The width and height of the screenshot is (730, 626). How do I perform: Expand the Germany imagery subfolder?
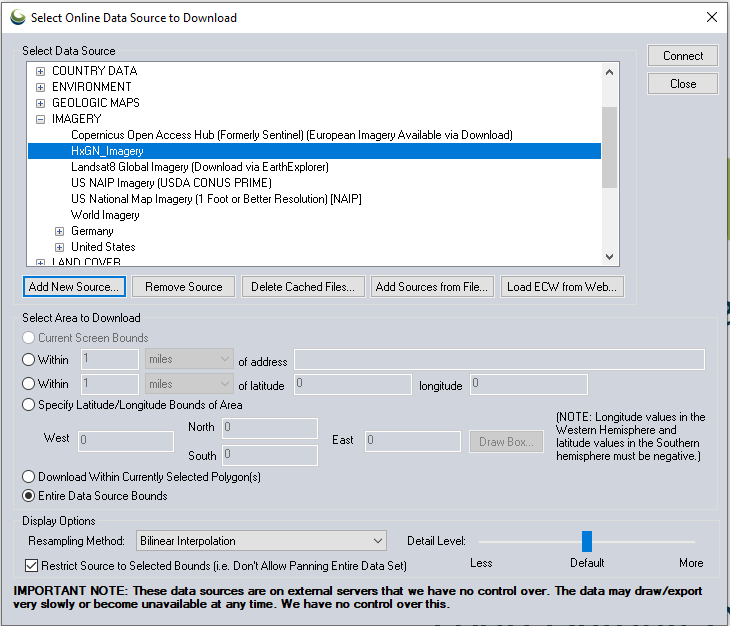[60, 231]
